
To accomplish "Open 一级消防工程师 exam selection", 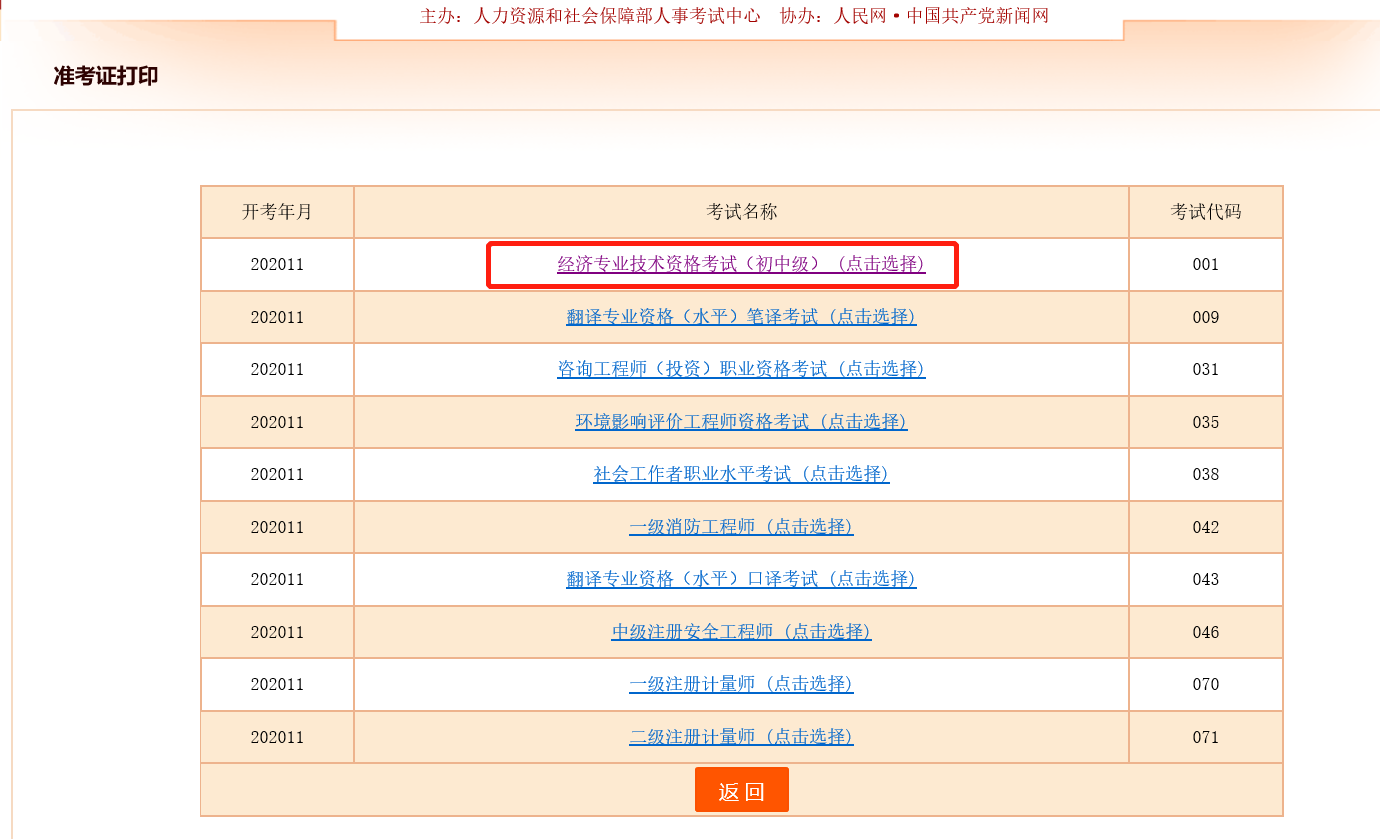I will point(741,527).
